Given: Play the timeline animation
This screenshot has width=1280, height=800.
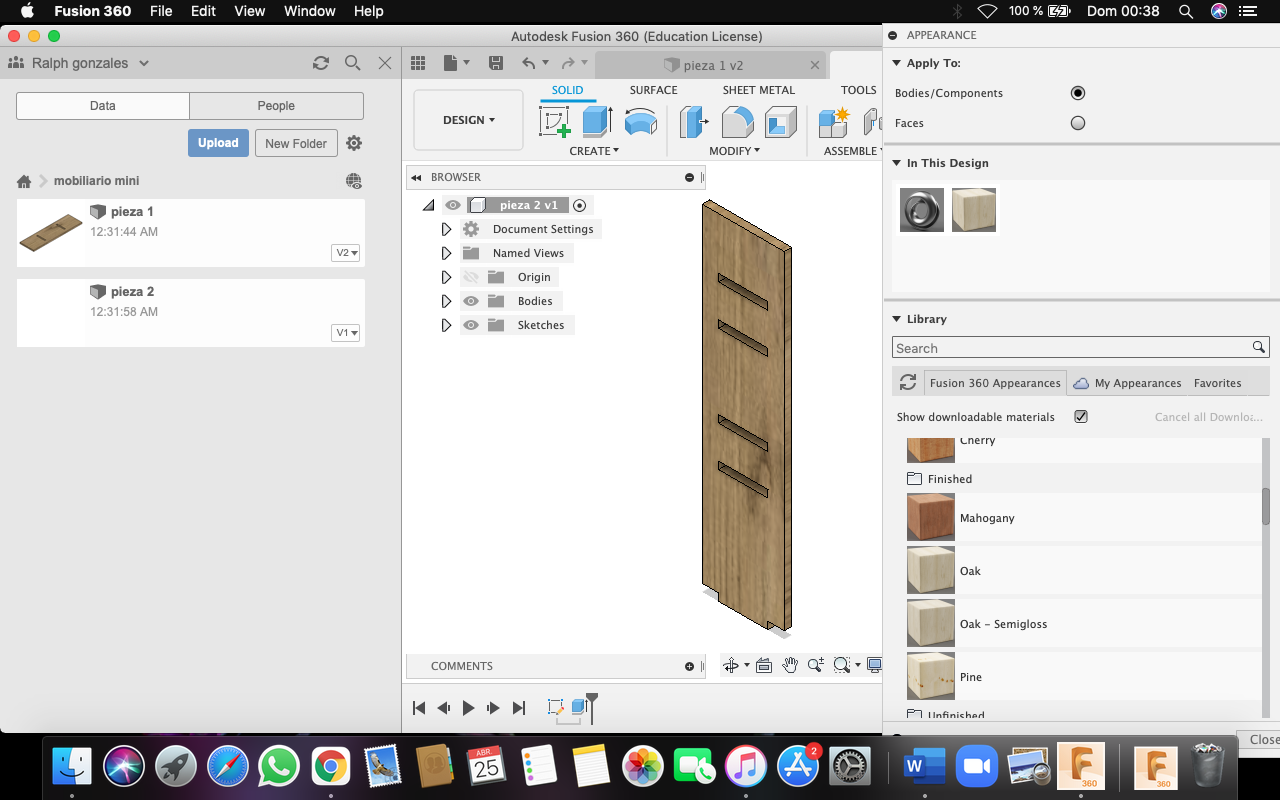Looking at the screenshot, I should coord(468,708).
